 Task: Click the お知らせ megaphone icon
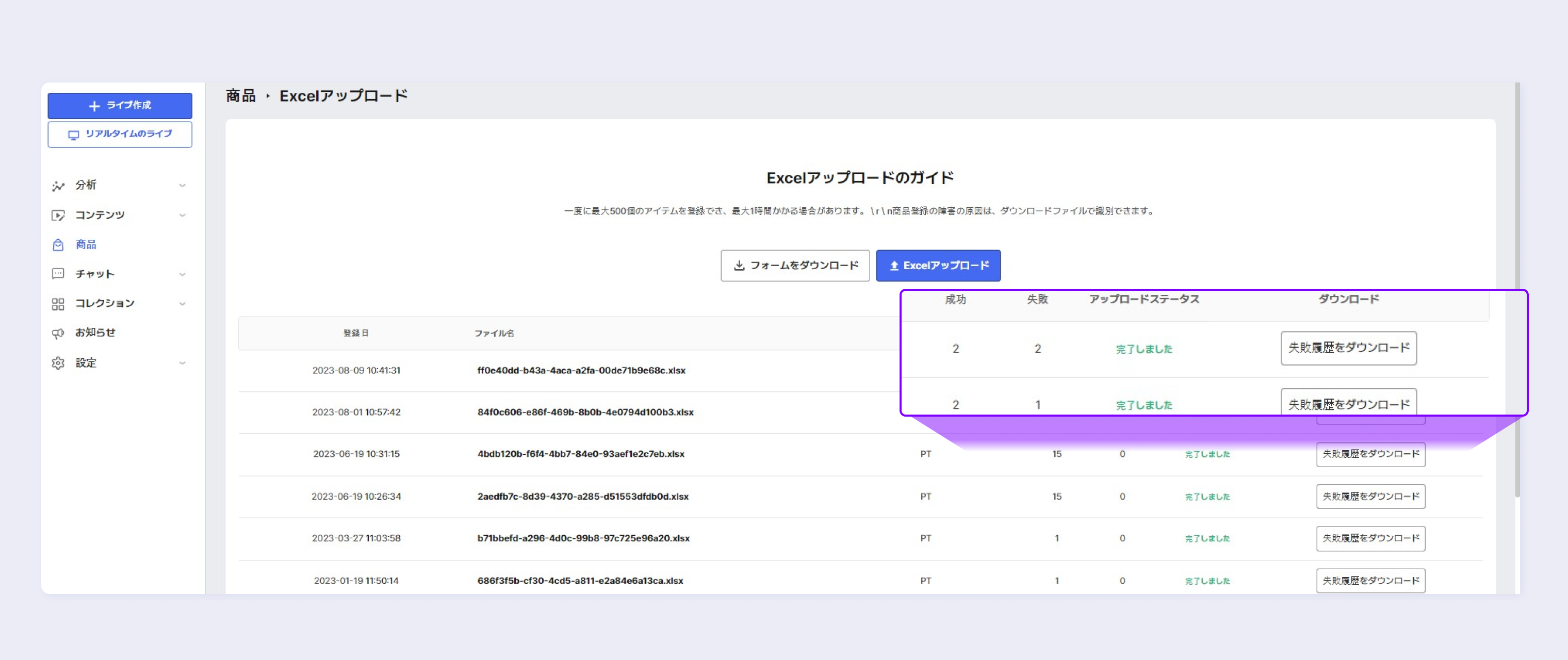58,333
